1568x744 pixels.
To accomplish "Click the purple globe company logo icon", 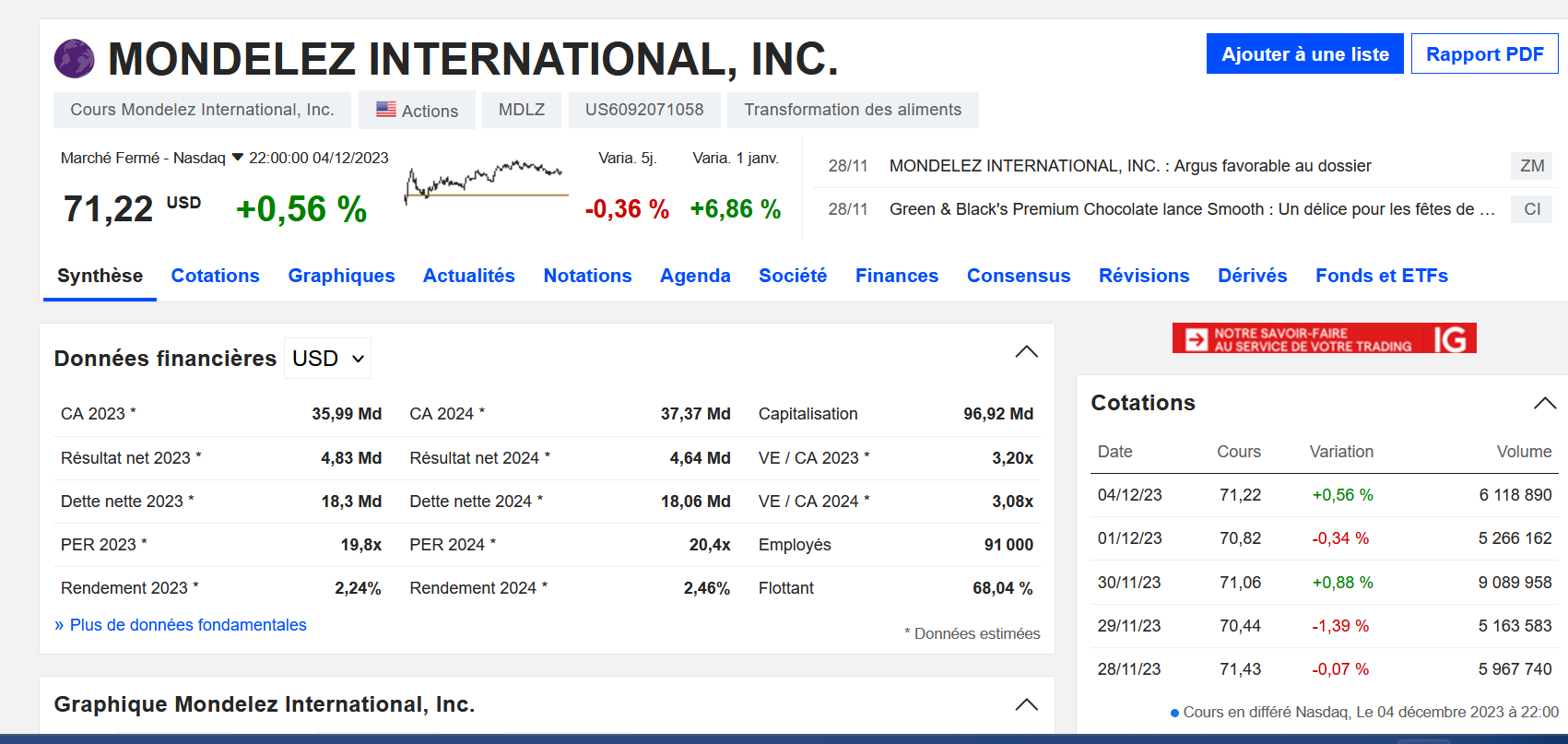I will (x=75, y=59).
